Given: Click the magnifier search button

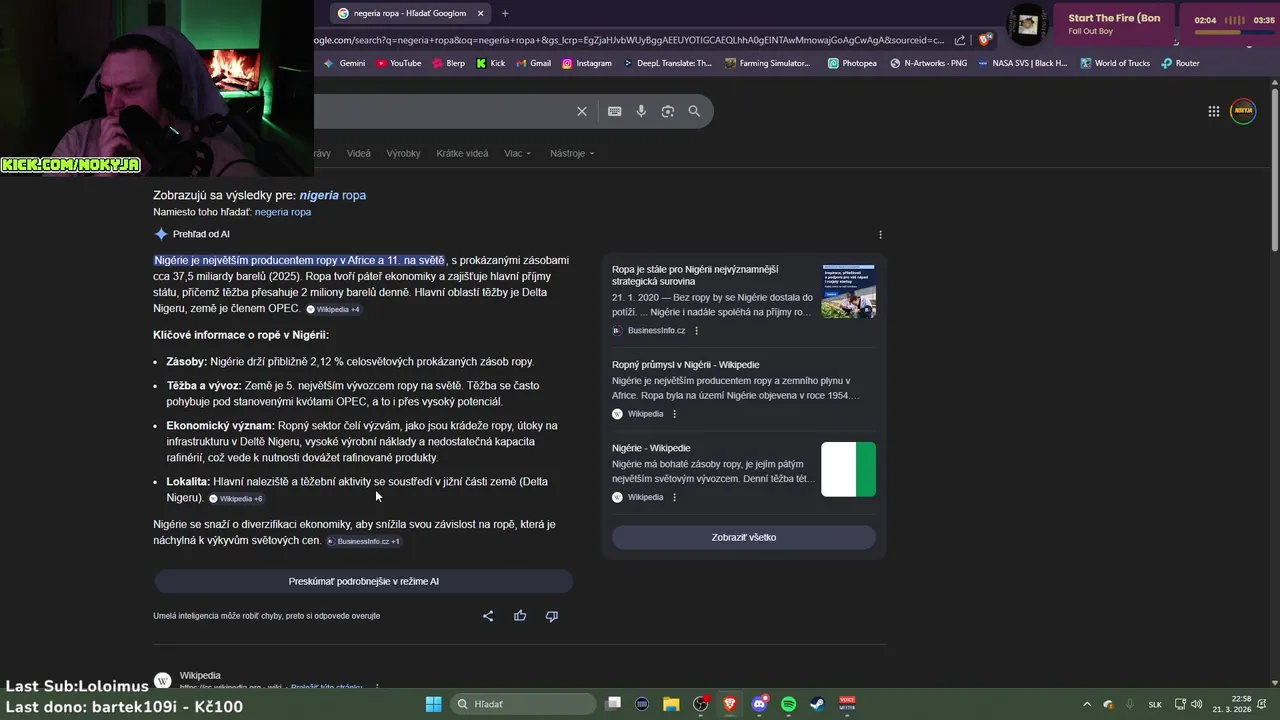Looking at the screenshot, I should click(694, 111).
